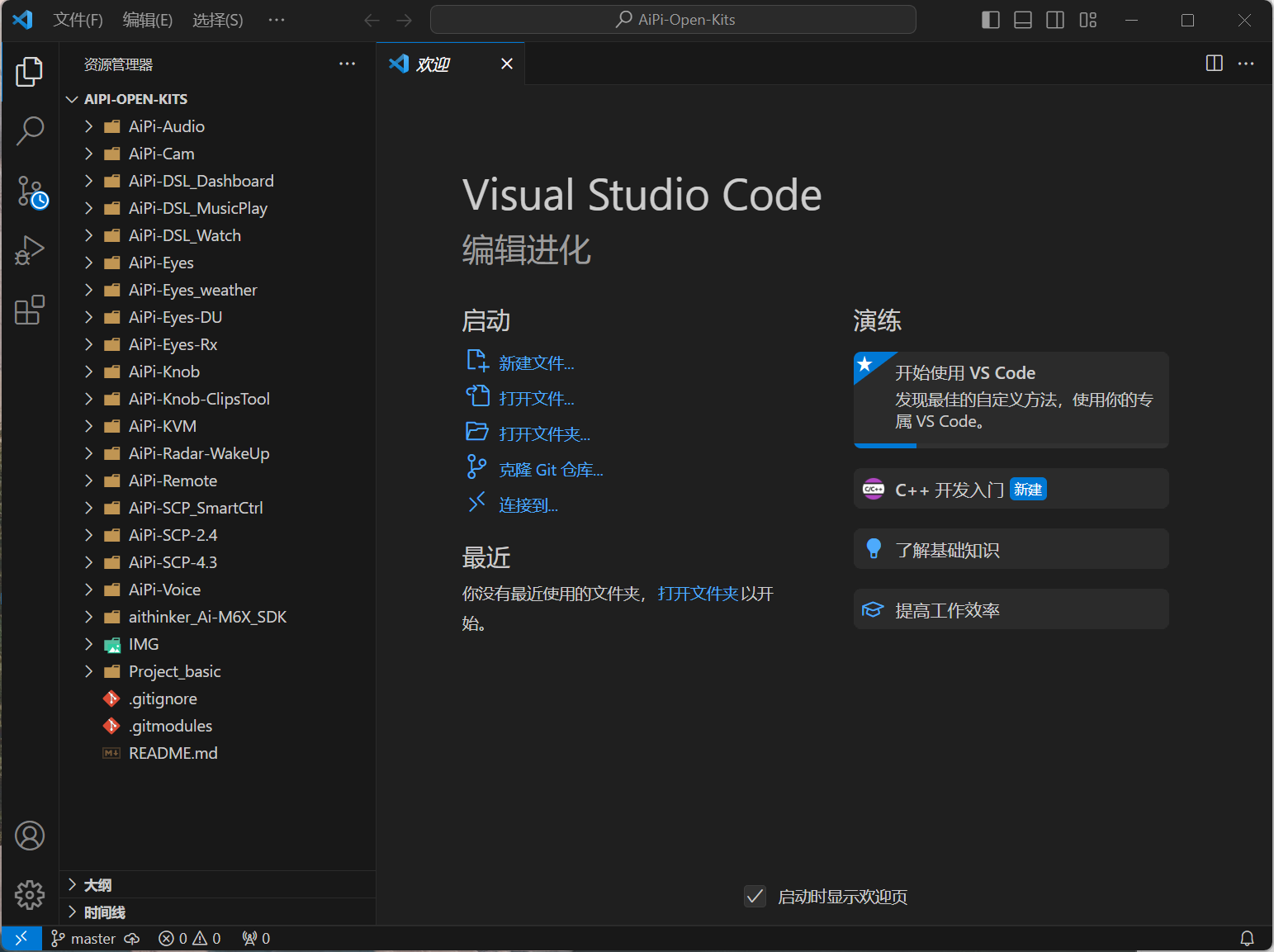Image resolution: width=1274 pixels, height=952 pixels.
Task: Open the 选择(S) menu
Action: (x=218, y=20)
